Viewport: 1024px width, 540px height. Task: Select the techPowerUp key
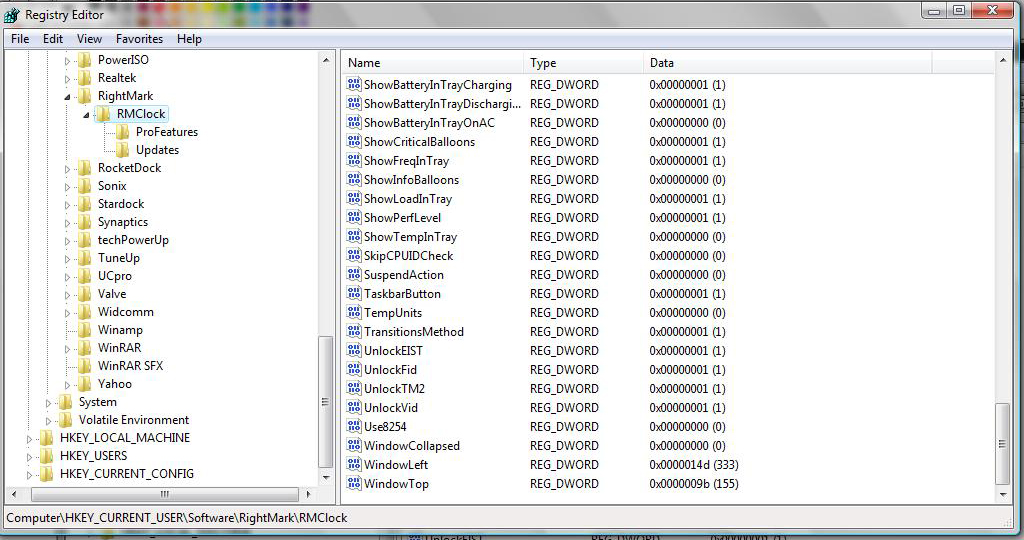(133, 240)
